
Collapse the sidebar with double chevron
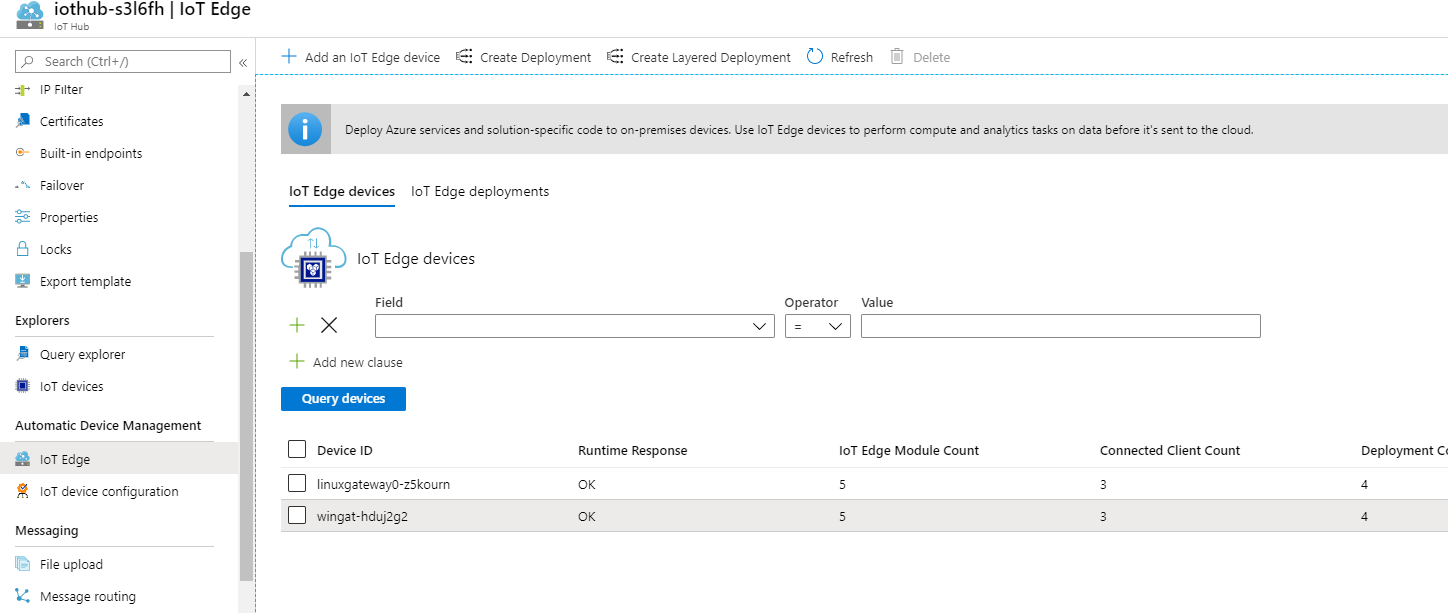(x=243, y=62)
